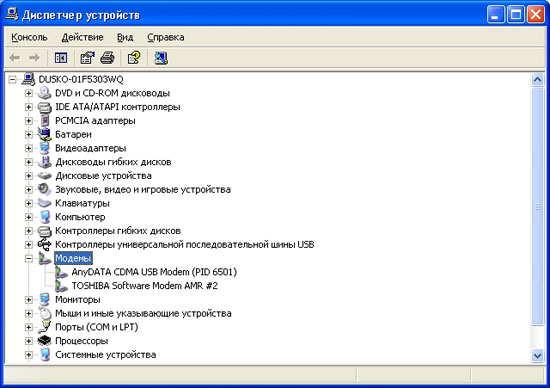Viewport: 550px width, 388px height.
Task: Click the Видеоадаптеры icon
Action: pos(45,148)
